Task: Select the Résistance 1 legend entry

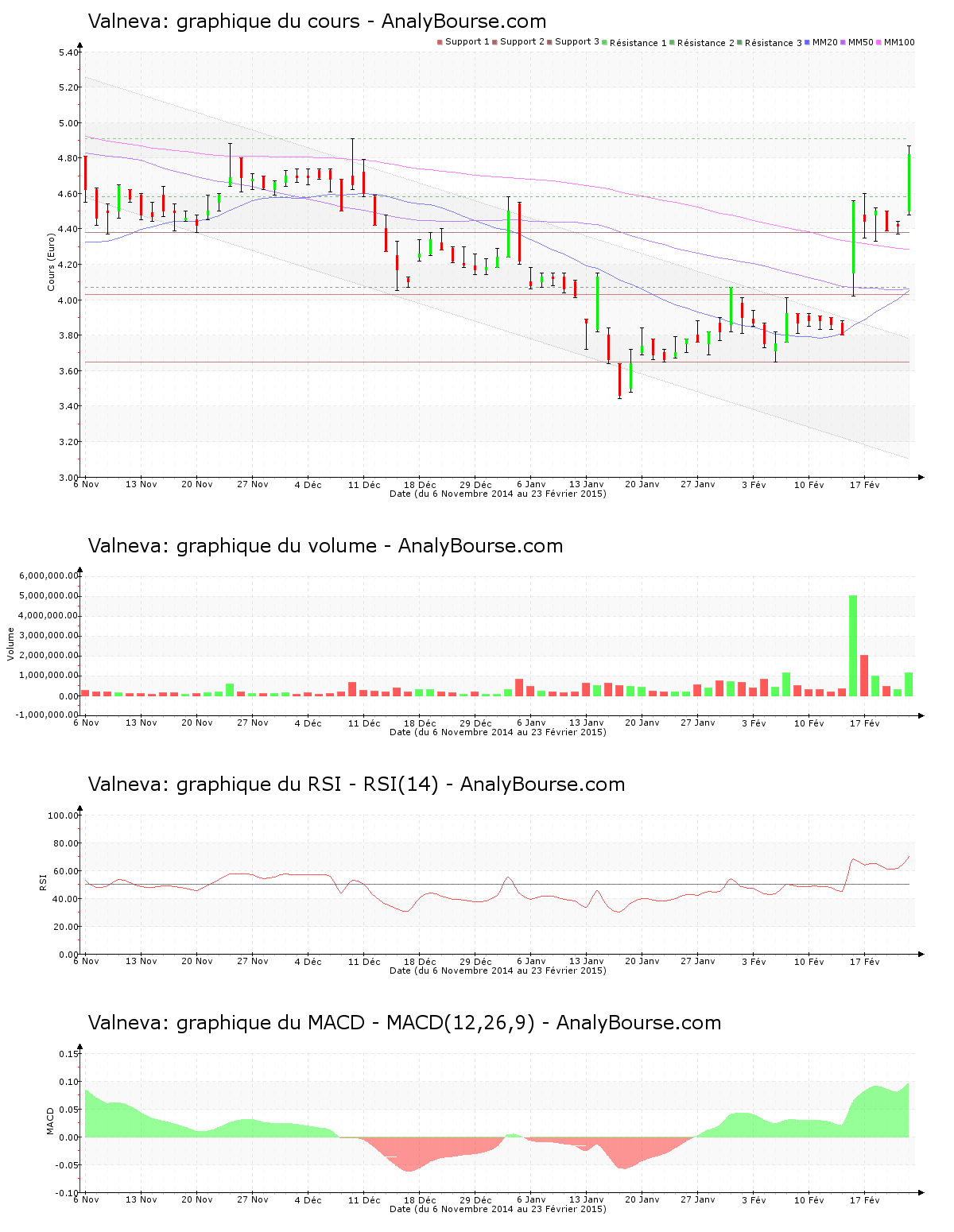Action: 634,42
